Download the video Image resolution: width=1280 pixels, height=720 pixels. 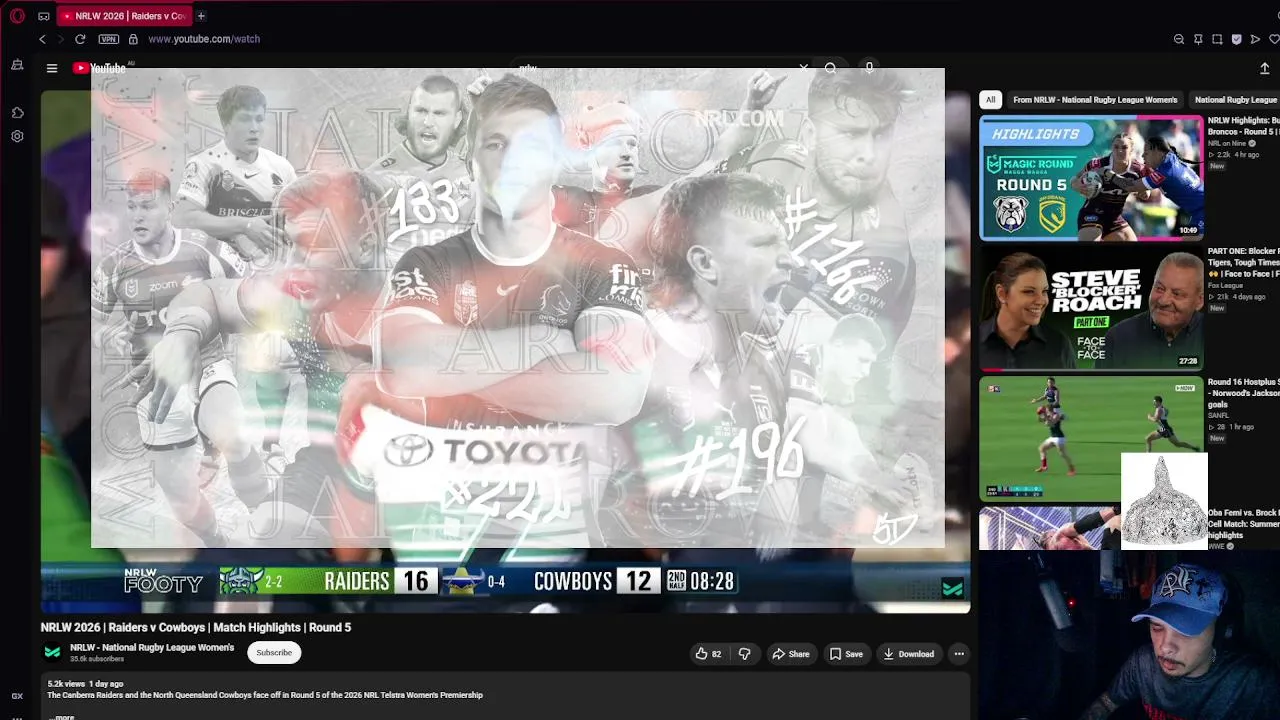pos(908,654)
